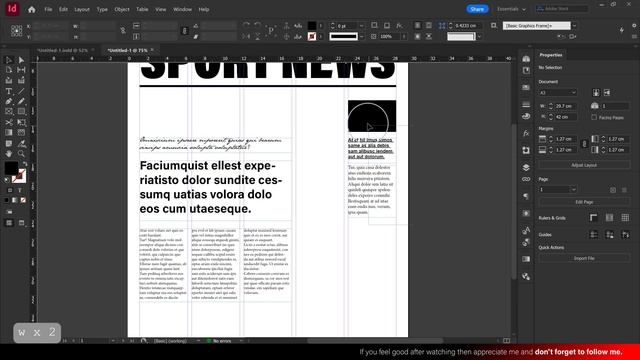Screen dimensions: 640x360
Task: Toggle show guides button
Action: (593, 234)
